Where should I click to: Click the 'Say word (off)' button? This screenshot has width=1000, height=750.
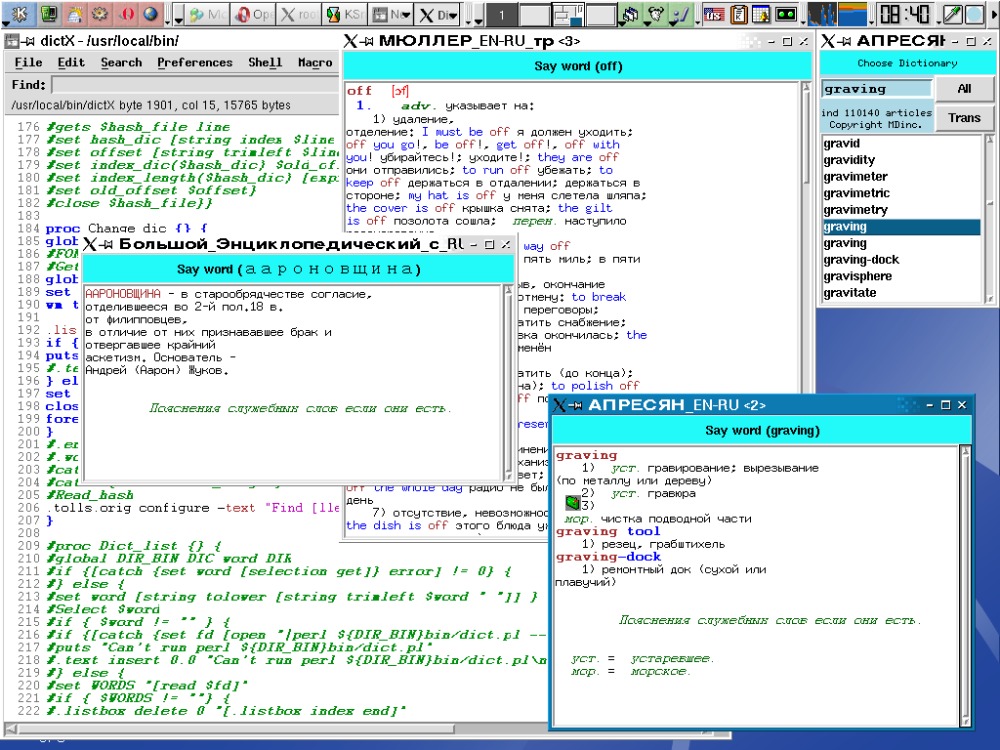point(578,66)
